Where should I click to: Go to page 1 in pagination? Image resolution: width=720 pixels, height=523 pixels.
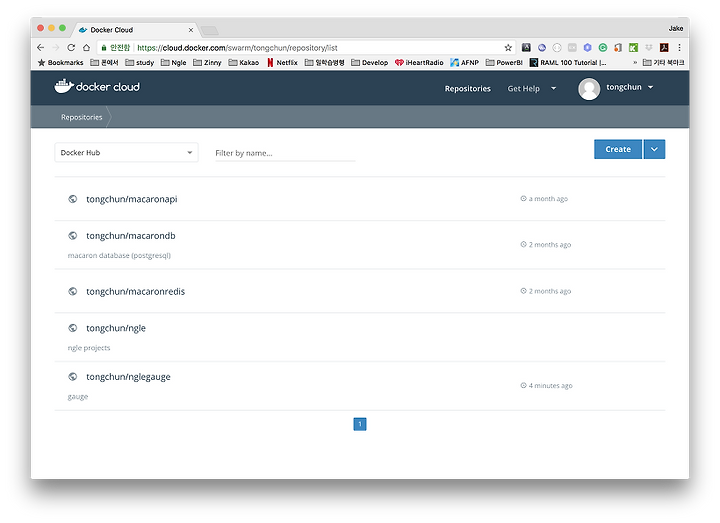(360, 424)
